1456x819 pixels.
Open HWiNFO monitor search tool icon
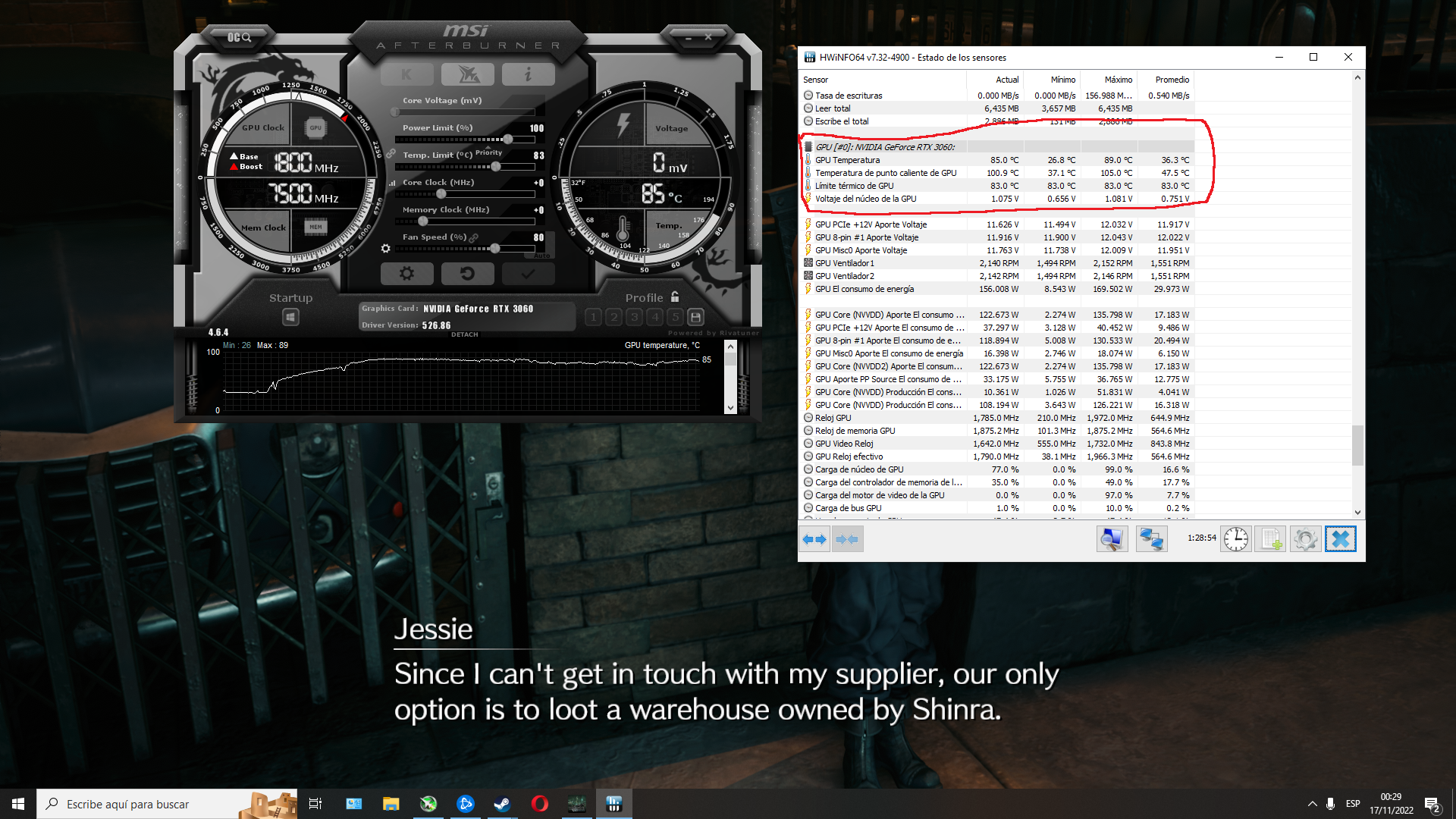1112,539
